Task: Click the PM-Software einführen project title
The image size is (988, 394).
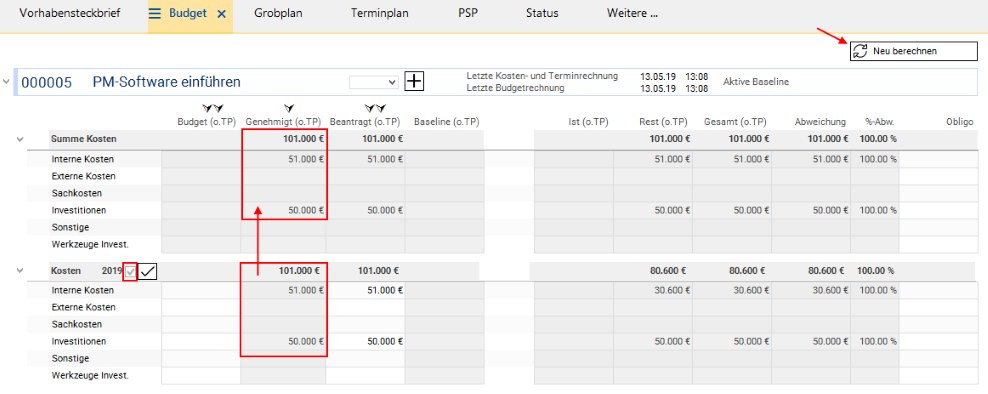Action: click(166, 82)
